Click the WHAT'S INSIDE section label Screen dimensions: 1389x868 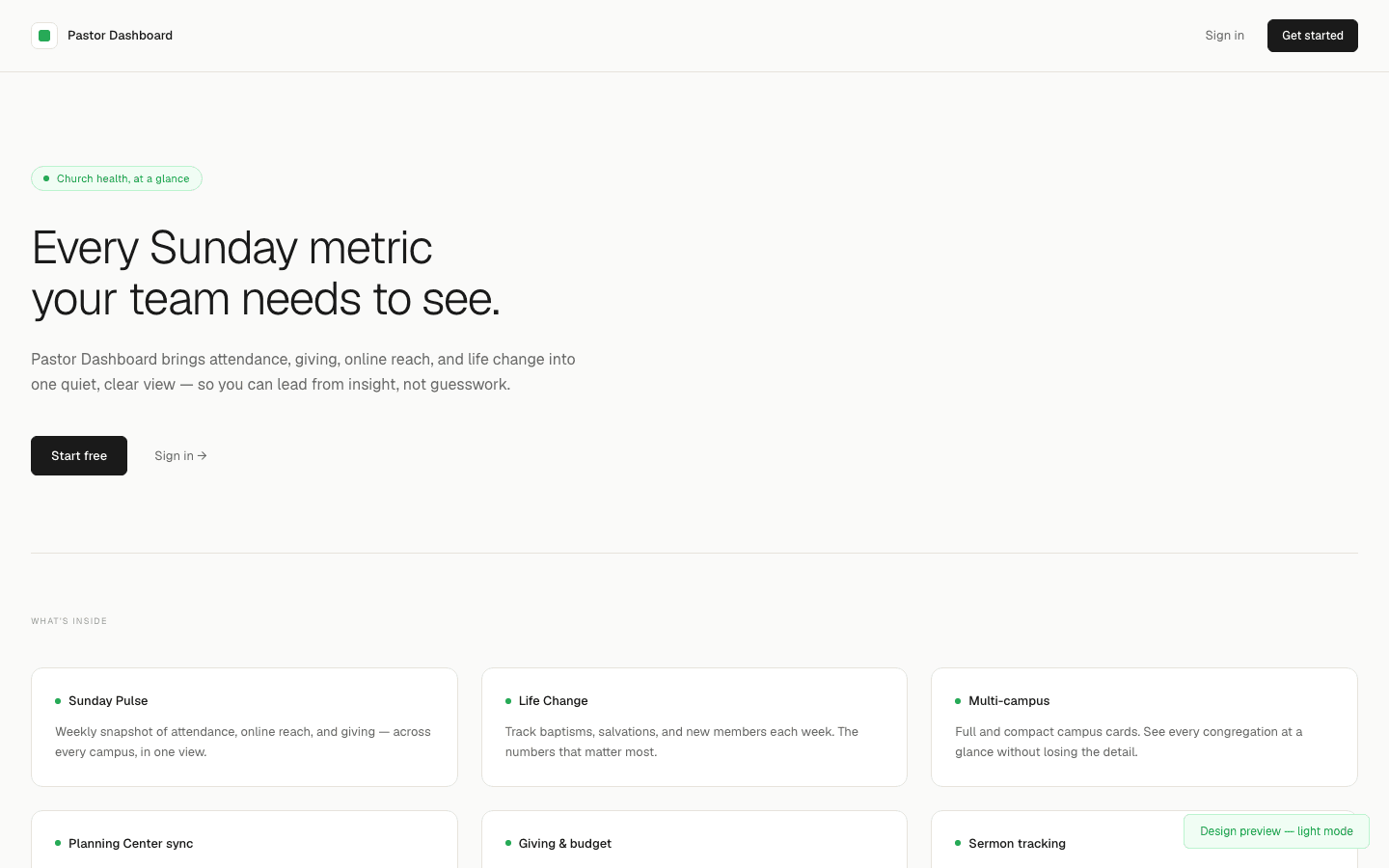pyautogui.click(x=69, y=621)
